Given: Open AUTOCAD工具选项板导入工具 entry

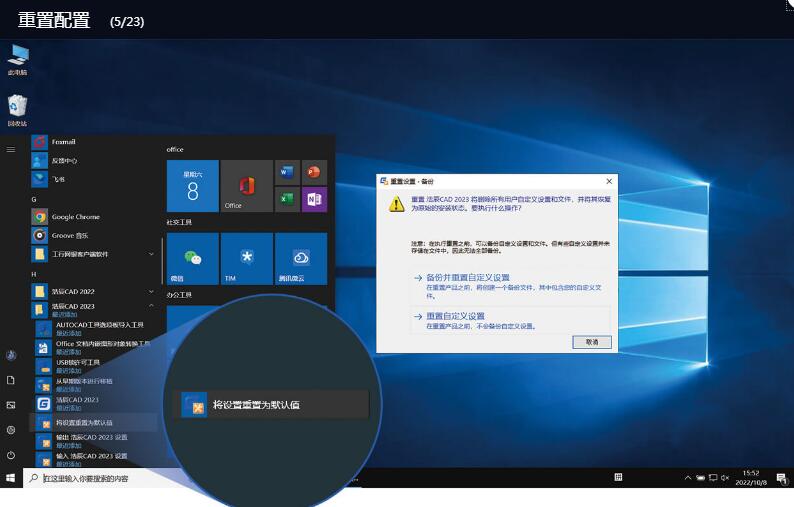Looking at the screenshot, I should tap(96, 328).
